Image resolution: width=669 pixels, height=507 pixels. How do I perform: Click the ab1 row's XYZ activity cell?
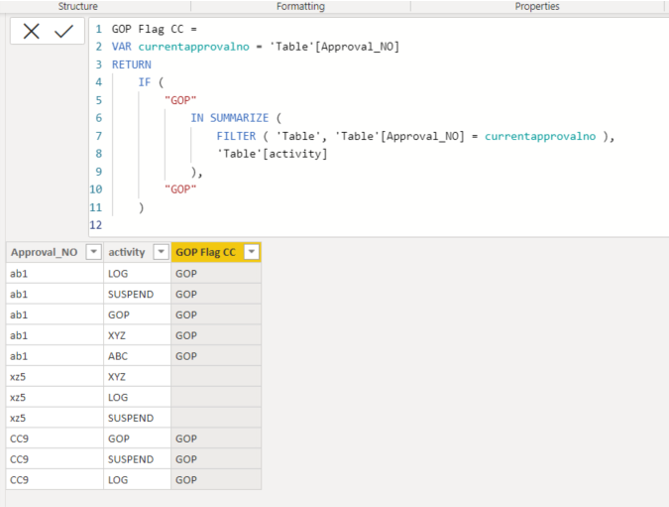(137, 335)
